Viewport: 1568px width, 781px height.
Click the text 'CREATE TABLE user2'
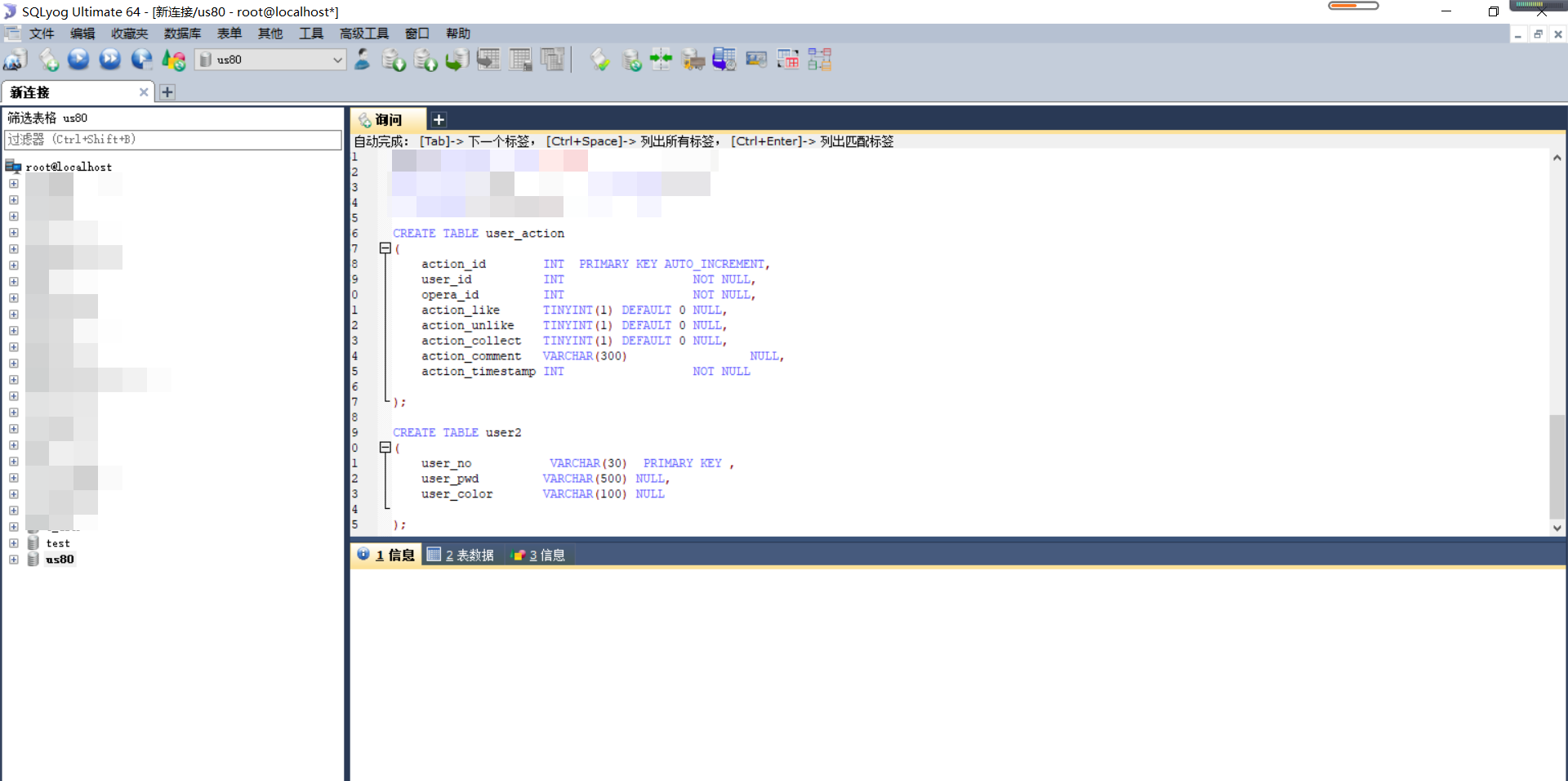tap(457, 433)
